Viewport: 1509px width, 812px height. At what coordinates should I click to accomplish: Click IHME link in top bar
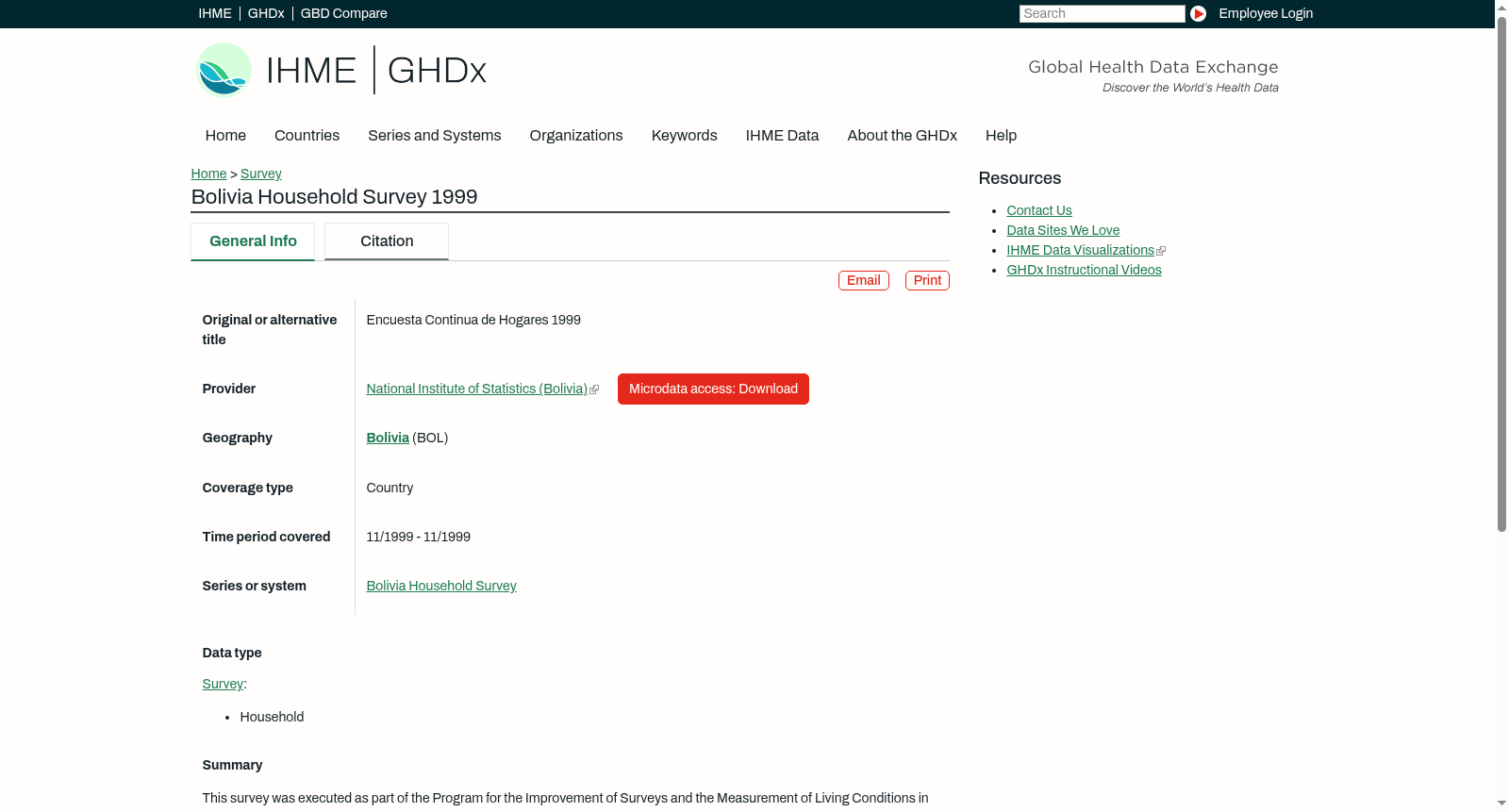(215, 13)
